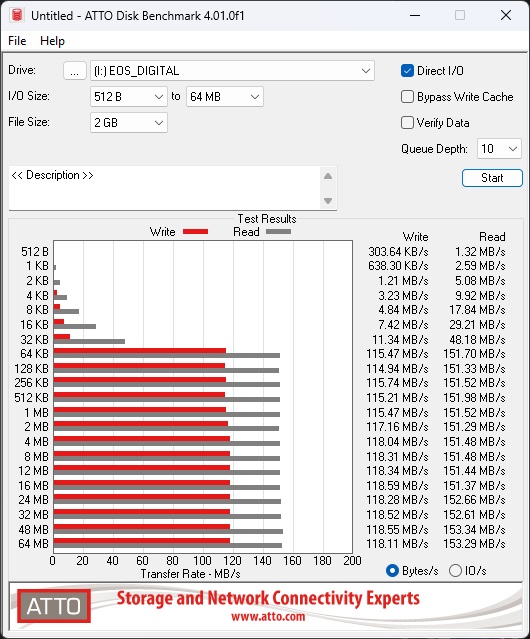Open the Help menu
This screenshot has height=639, width=530.
point(52,41)
